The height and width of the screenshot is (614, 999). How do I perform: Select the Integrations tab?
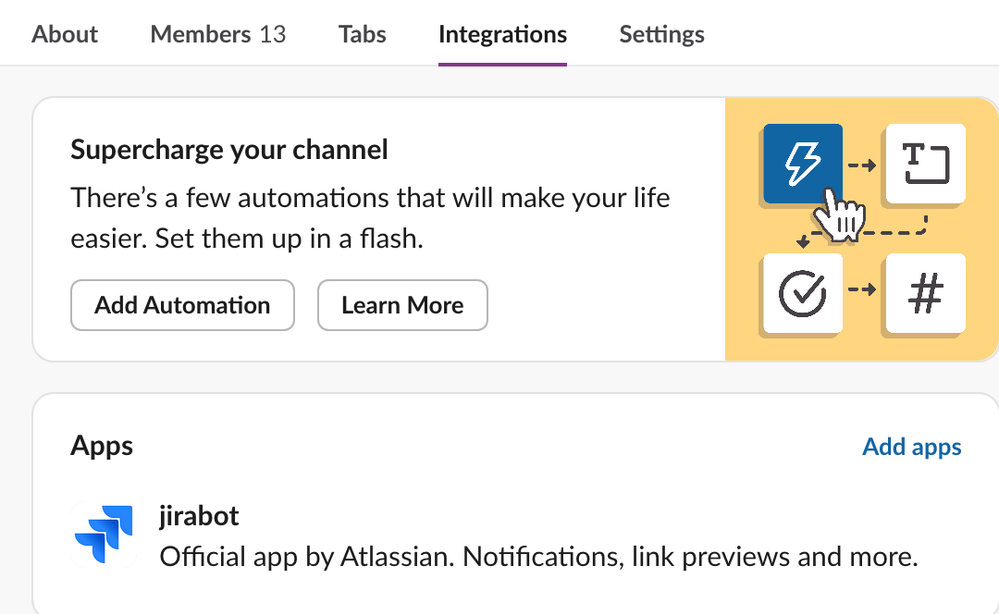502,33
